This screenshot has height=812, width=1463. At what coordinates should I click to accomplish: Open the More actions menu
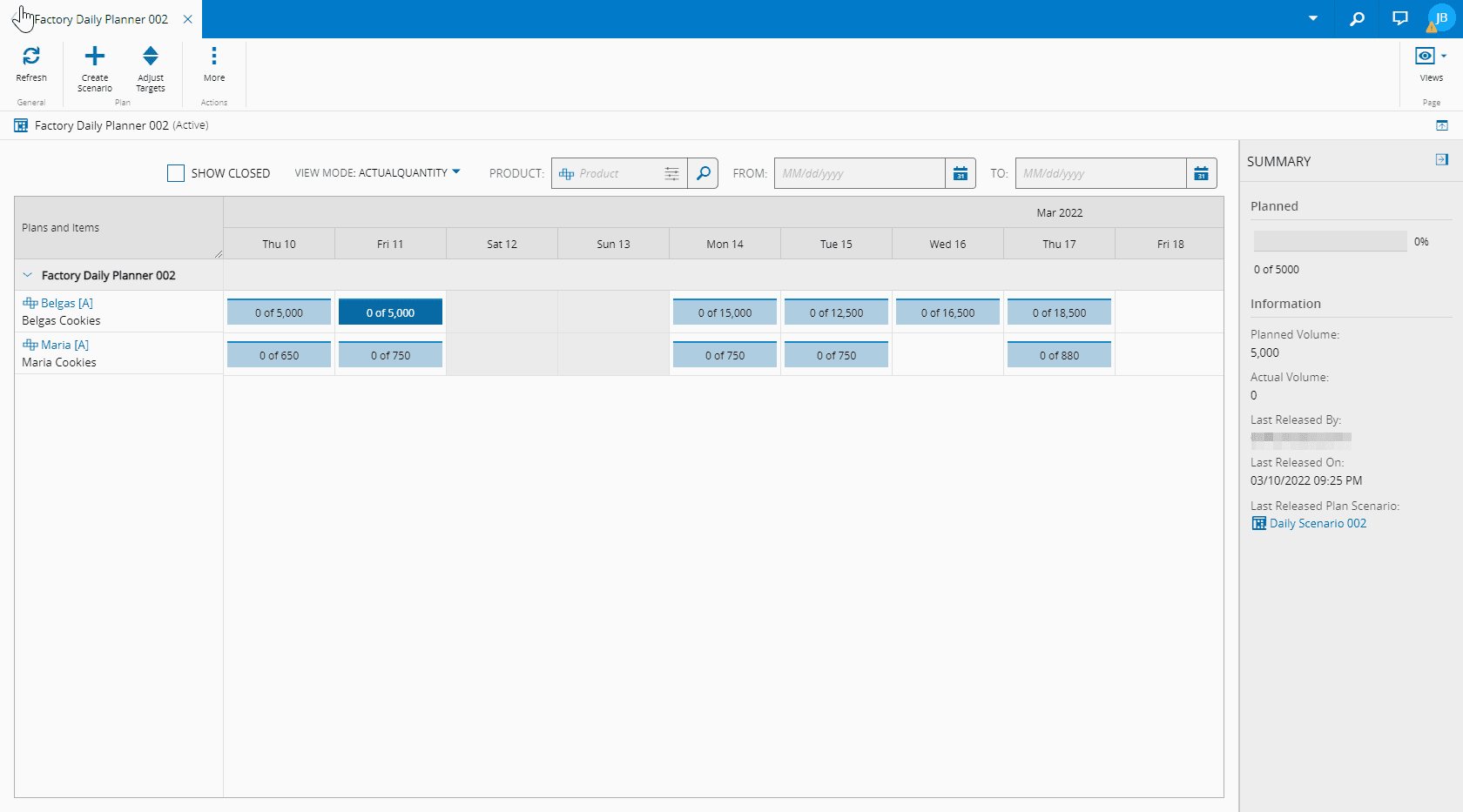click(x=213, y=57)
